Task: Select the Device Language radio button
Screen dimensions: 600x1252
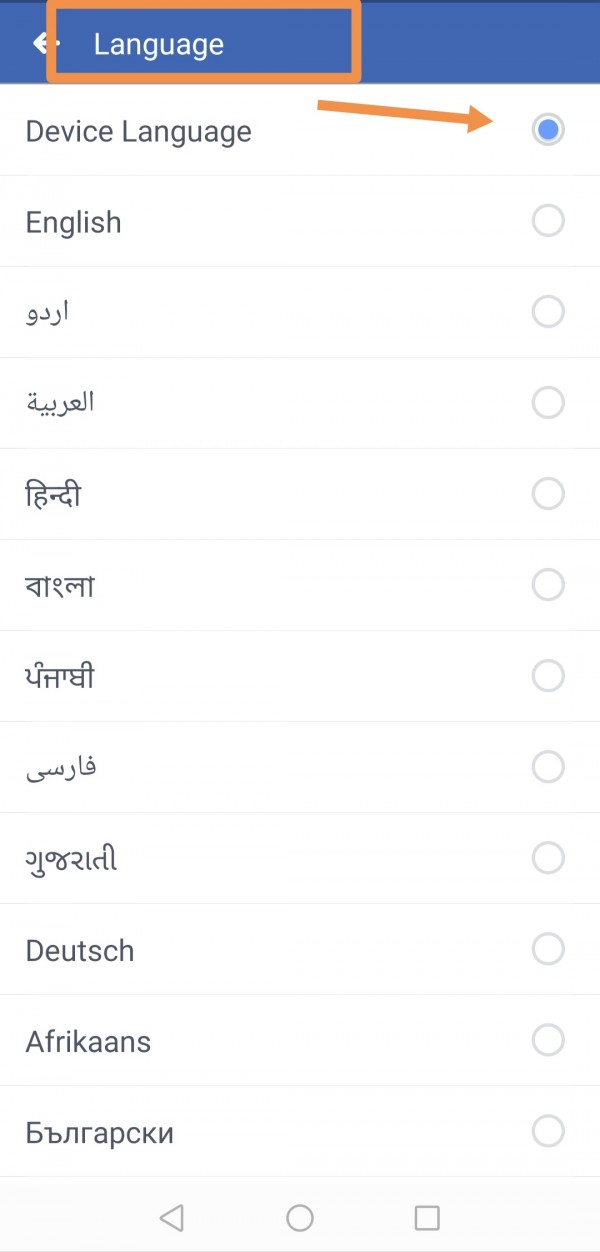Action: coord(547,130)
